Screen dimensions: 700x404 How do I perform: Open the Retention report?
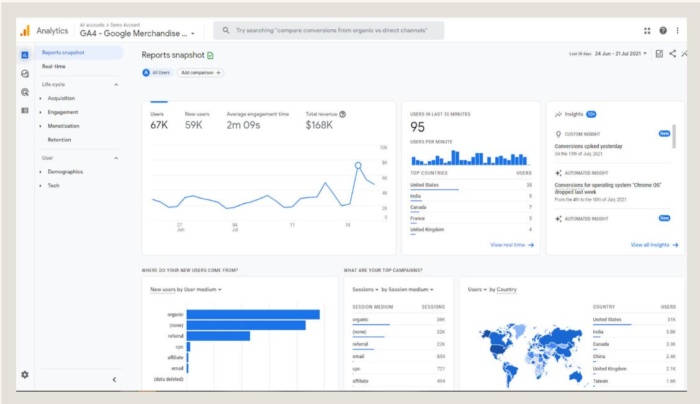pyautogui.click(x=59, y=140)
